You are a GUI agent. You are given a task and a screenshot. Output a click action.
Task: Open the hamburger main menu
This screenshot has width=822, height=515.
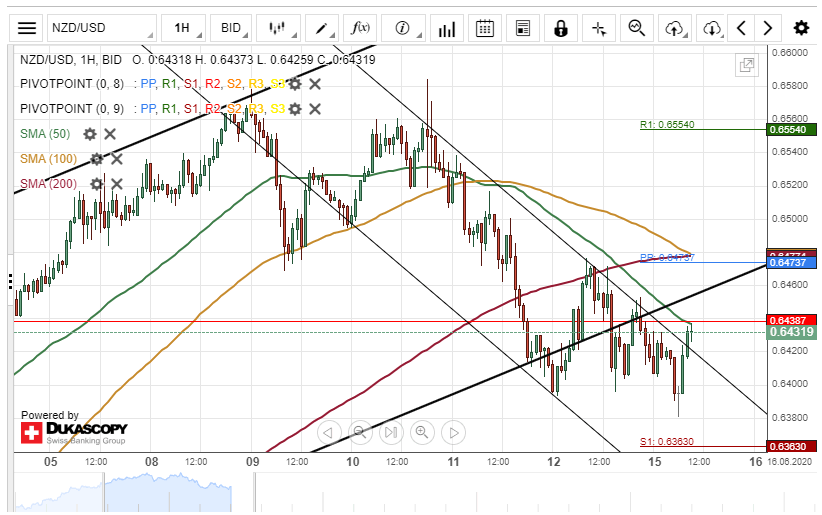[26, 28]
